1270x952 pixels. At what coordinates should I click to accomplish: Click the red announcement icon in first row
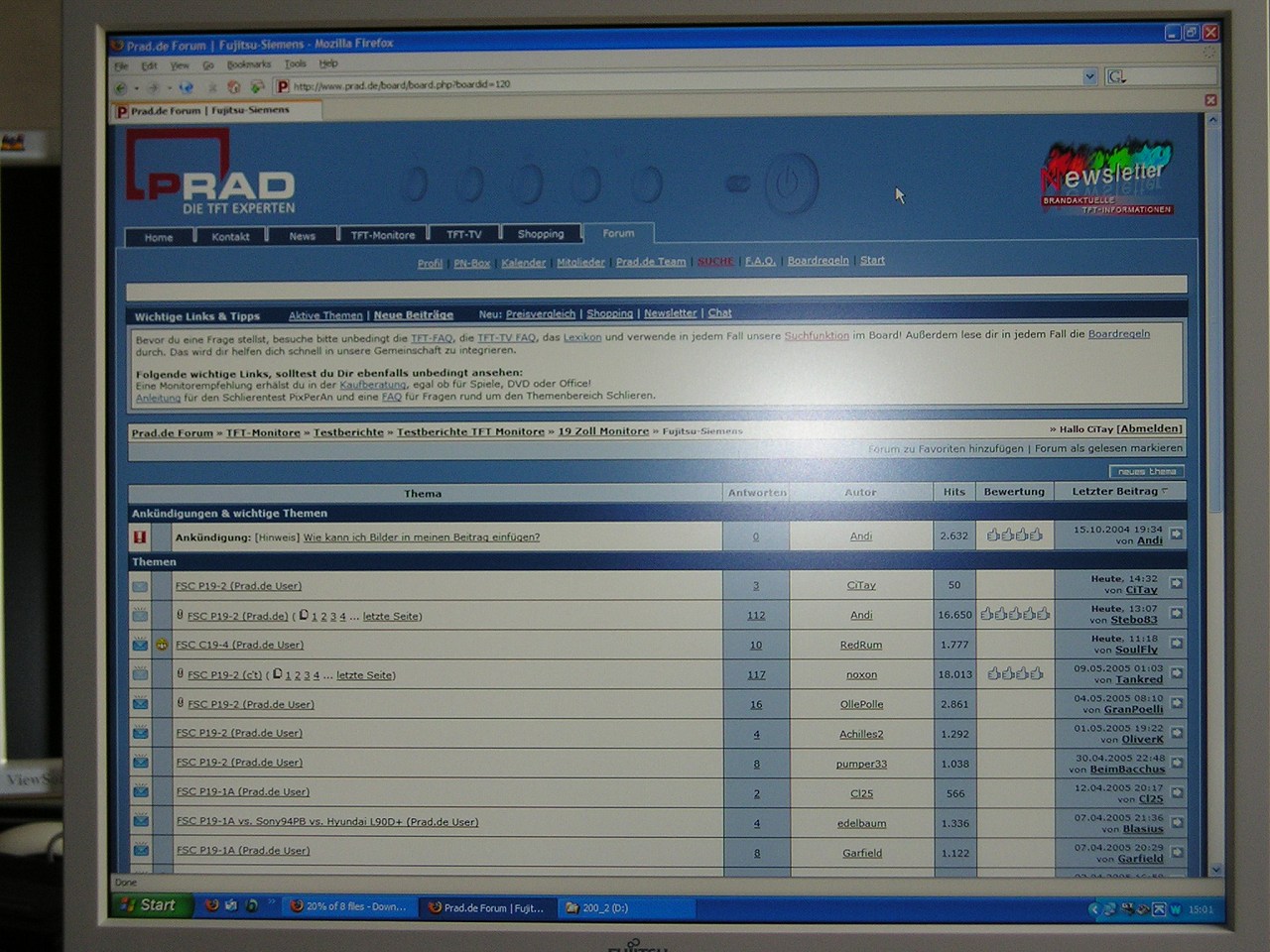coord(140,537)
